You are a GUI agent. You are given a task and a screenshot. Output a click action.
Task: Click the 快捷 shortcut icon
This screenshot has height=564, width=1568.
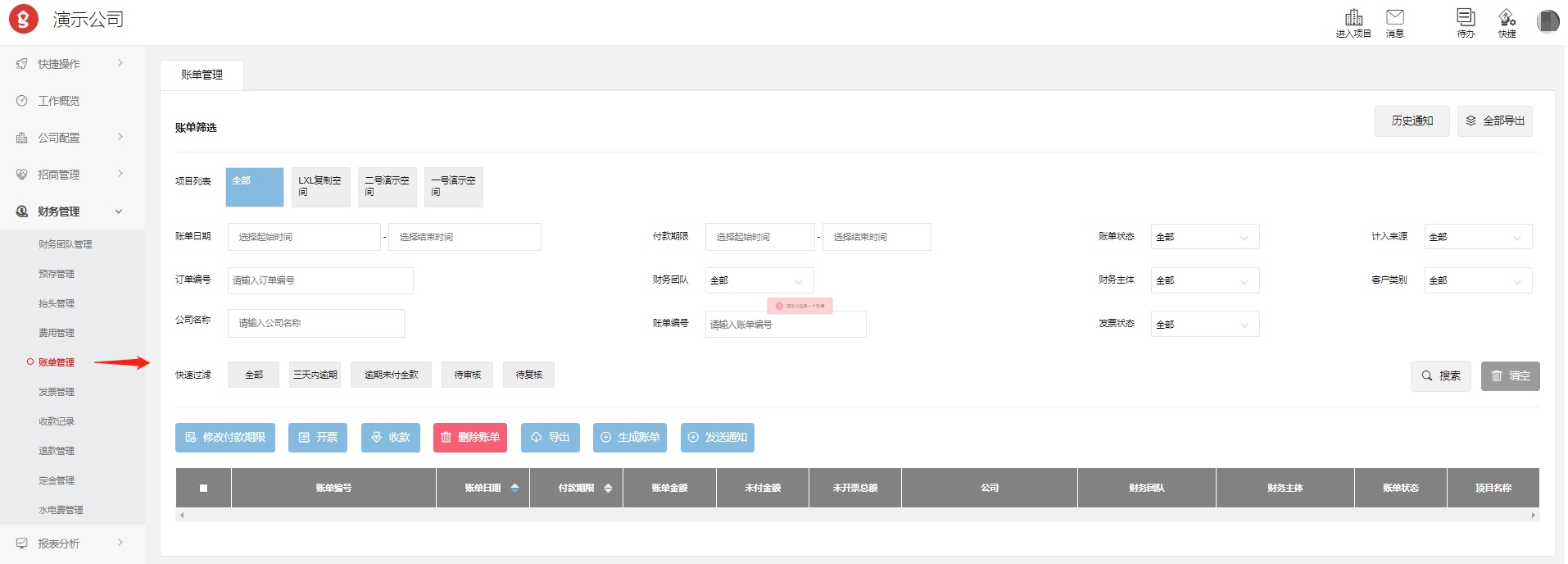1507,18
